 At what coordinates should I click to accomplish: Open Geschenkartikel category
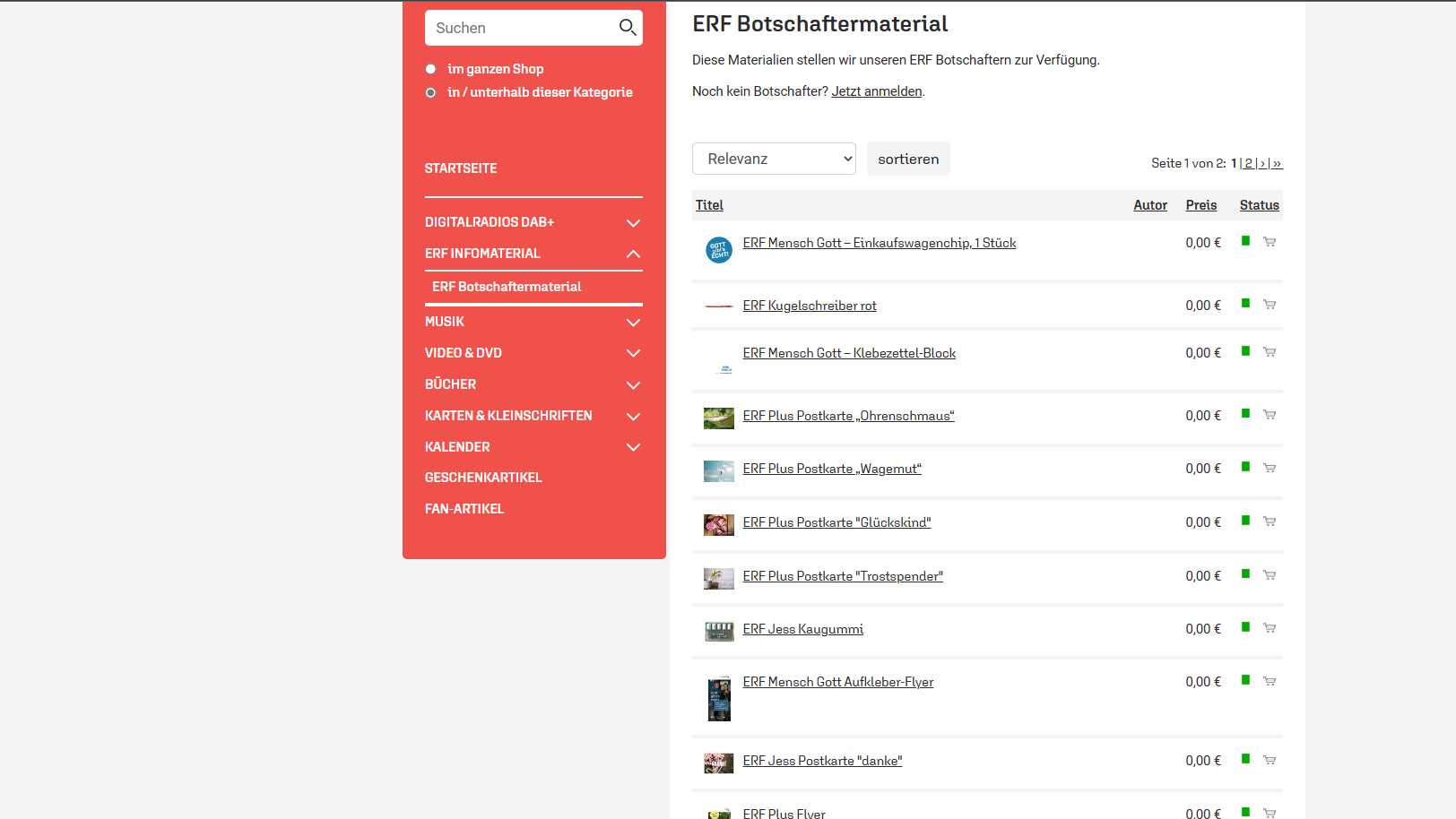[483, 478]
